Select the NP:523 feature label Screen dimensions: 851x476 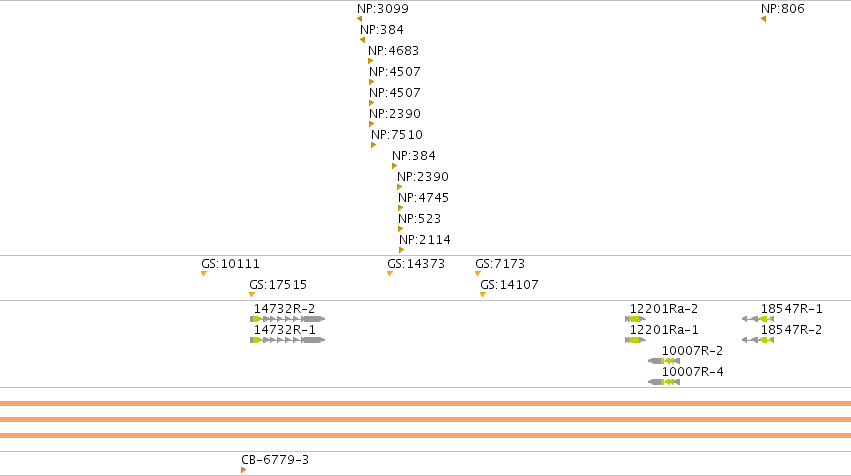pos(420,219)
